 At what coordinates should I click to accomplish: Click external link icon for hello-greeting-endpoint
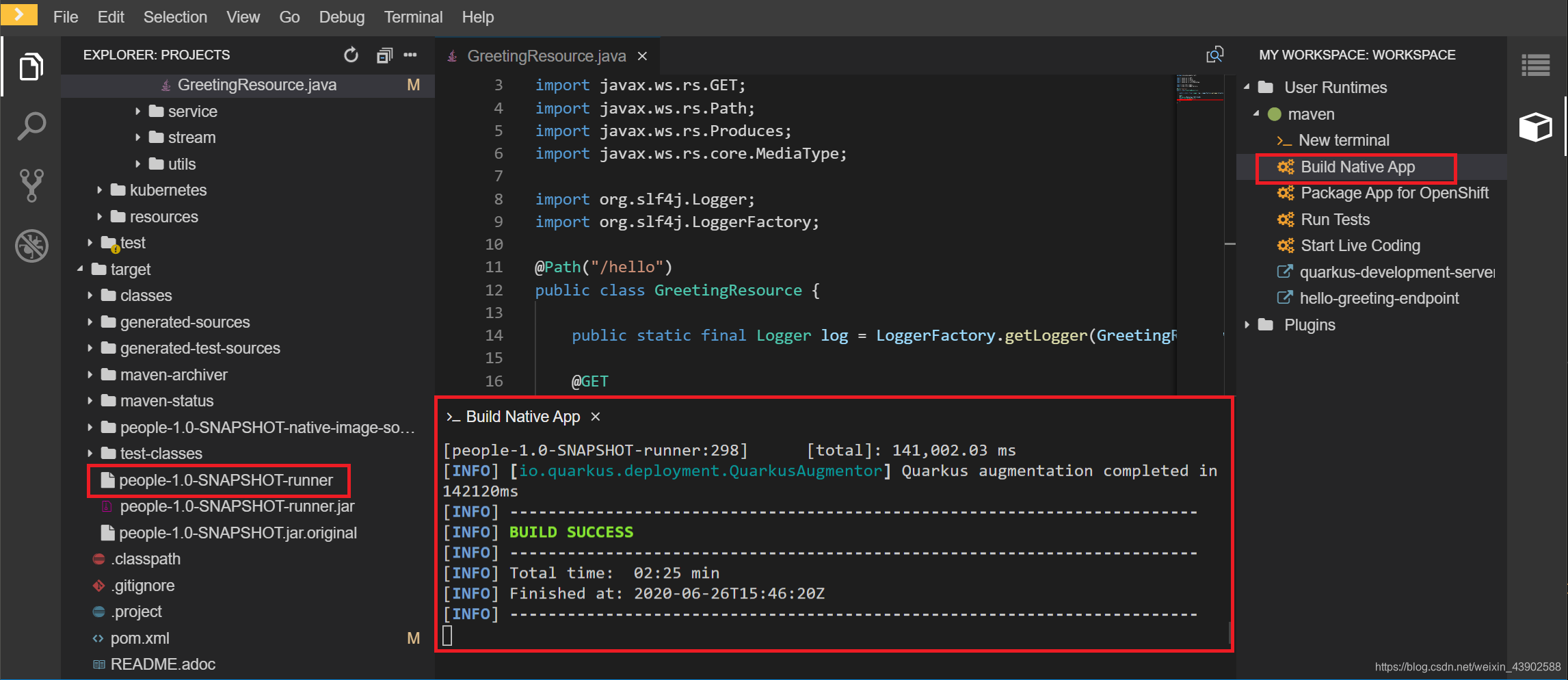[1285, 298]
